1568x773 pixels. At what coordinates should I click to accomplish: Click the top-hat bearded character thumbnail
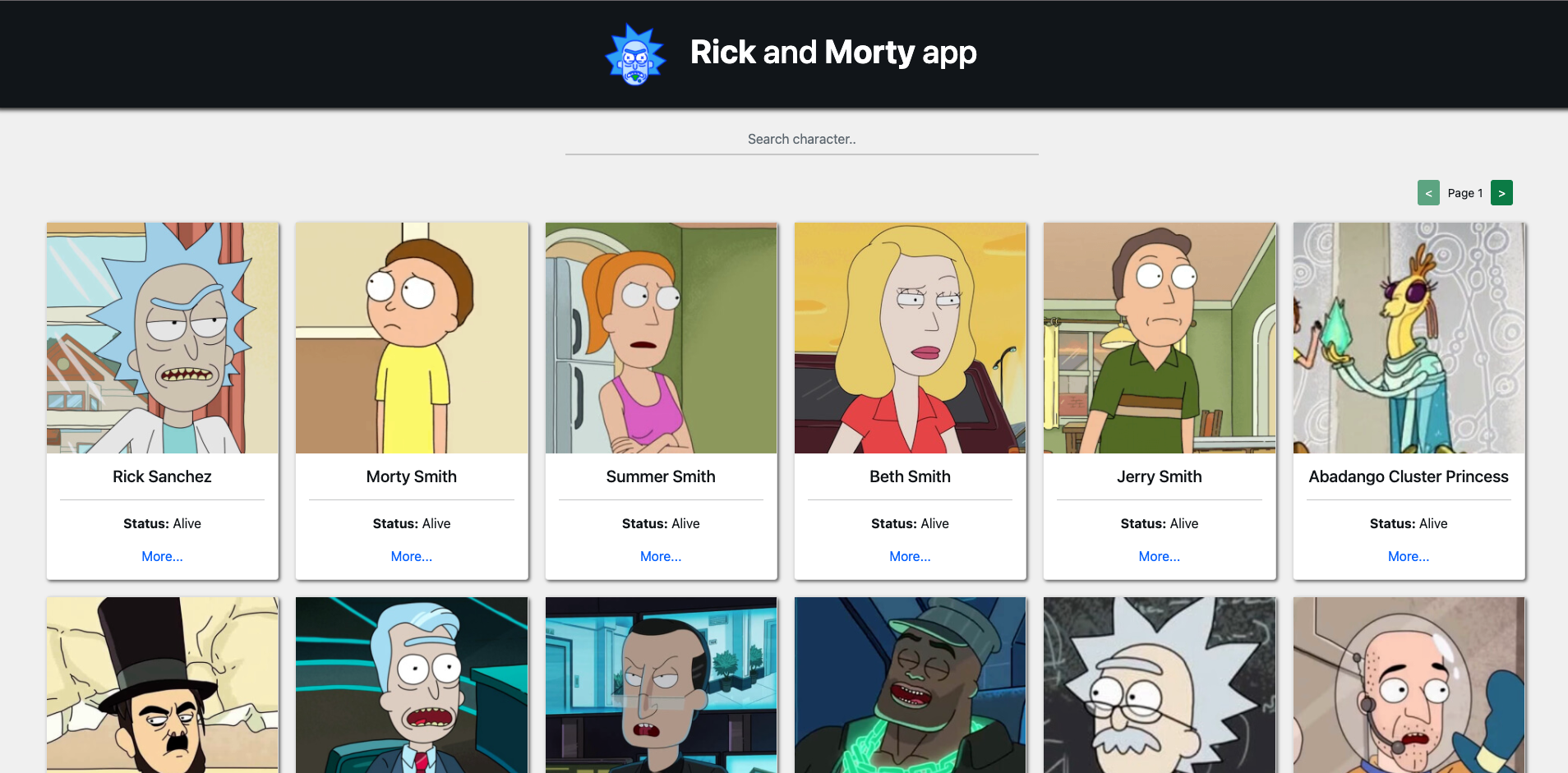162,684
